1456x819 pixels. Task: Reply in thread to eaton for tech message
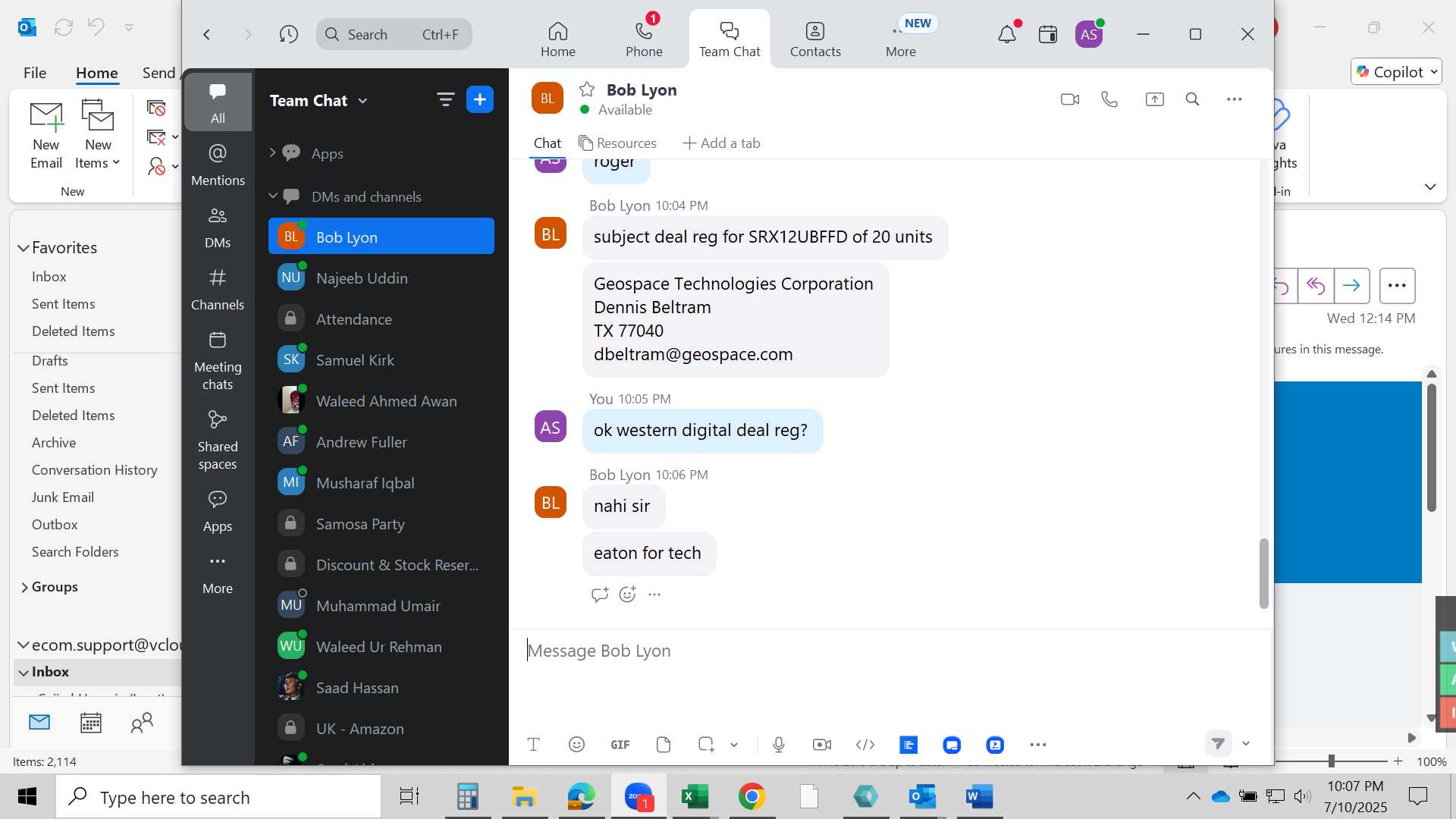click(x=599, y=595)
